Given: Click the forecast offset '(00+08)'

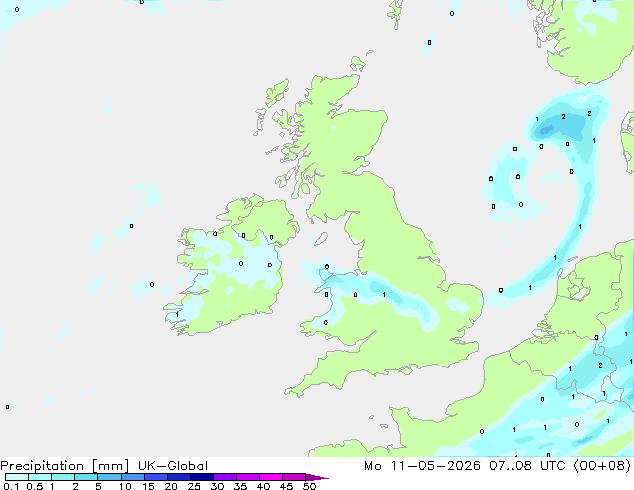Looking at the screenshot, I should click(x=602, y=466).
